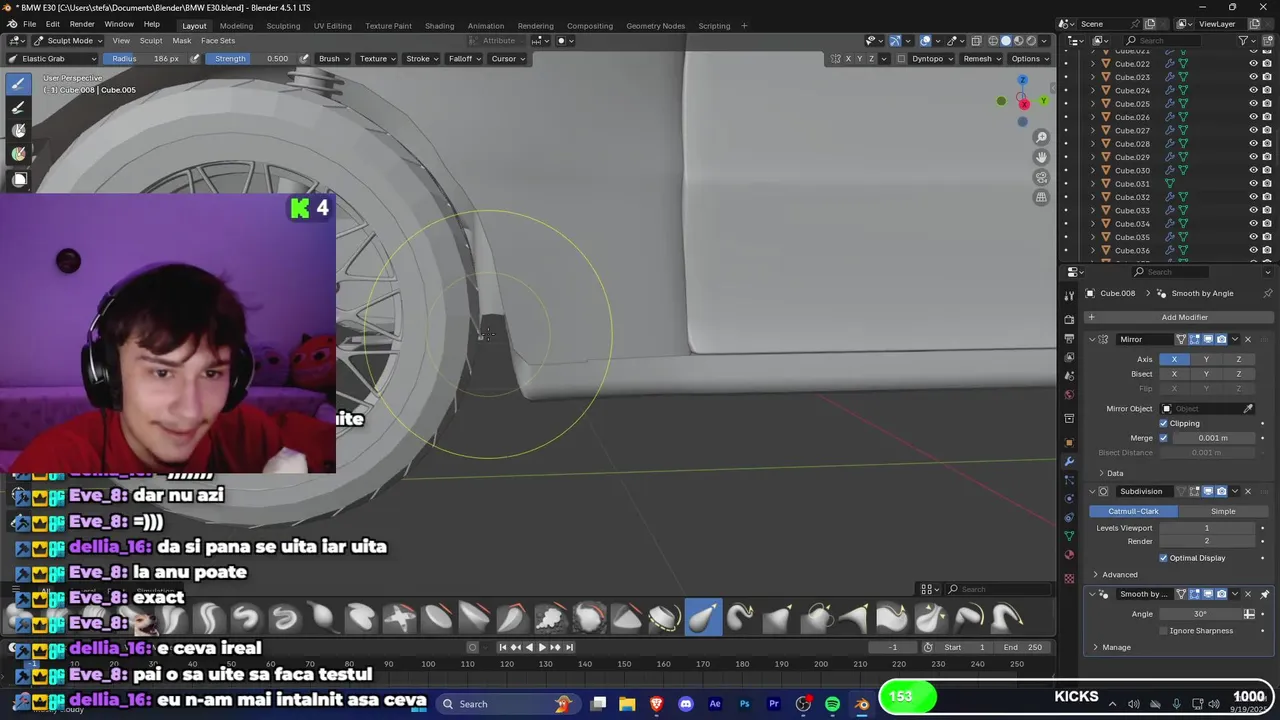
Task: Expand Cube.027 in the Outliner tree
Action: 1093,130
